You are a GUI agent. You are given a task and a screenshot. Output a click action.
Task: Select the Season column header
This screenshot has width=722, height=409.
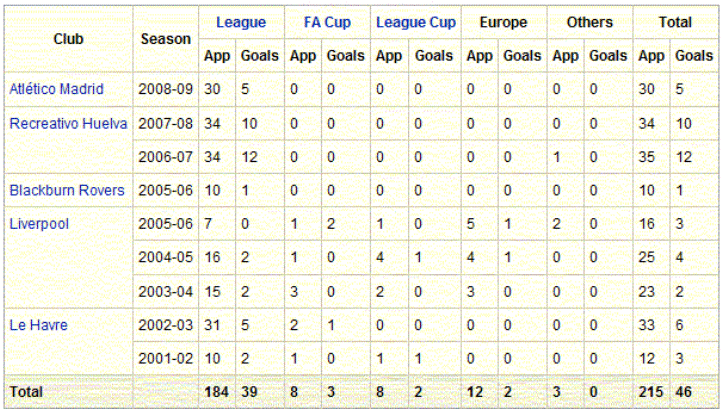pyautogui.click(x=166, y=38)
